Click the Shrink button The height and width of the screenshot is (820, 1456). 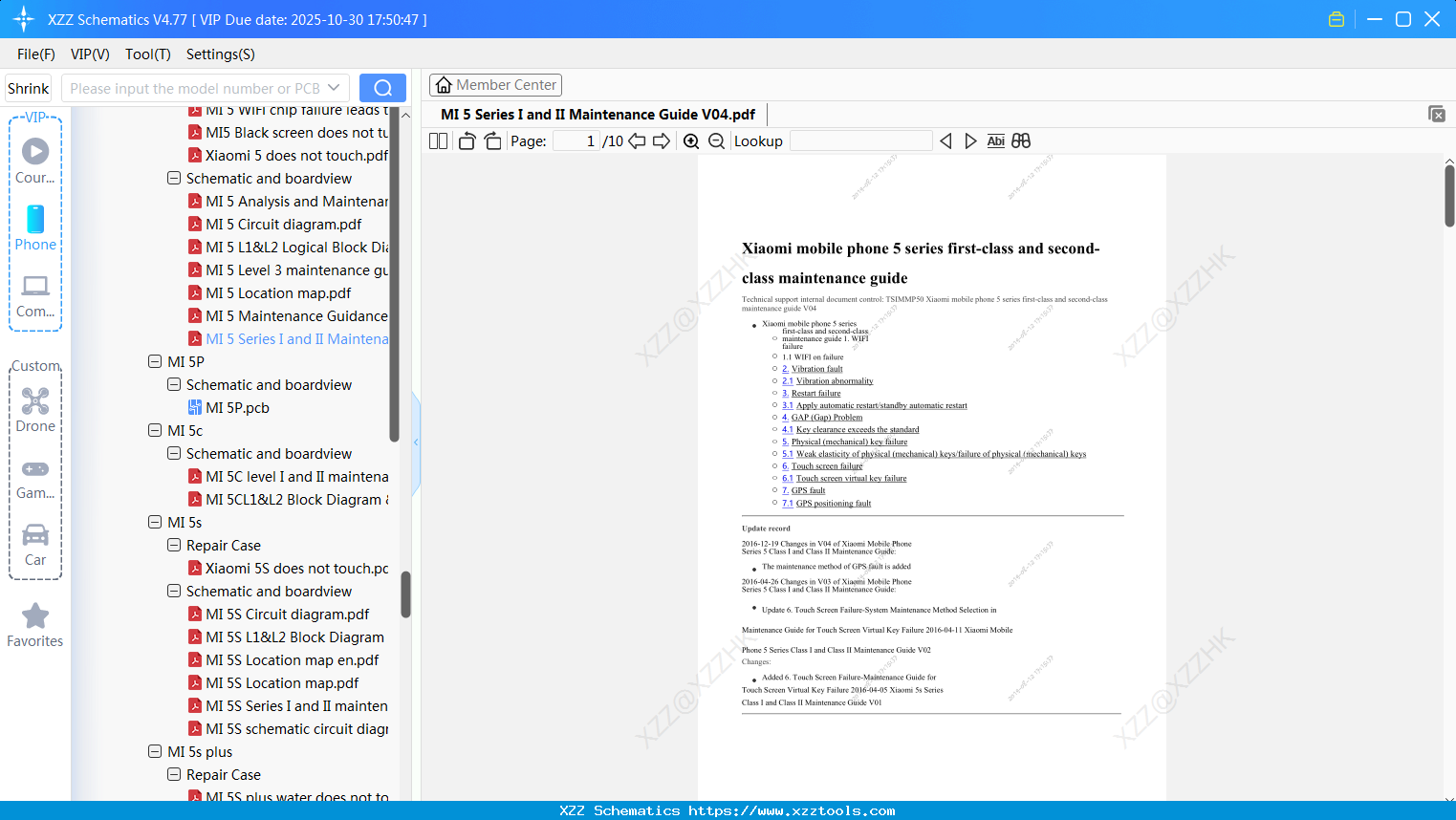click(28, 88)
